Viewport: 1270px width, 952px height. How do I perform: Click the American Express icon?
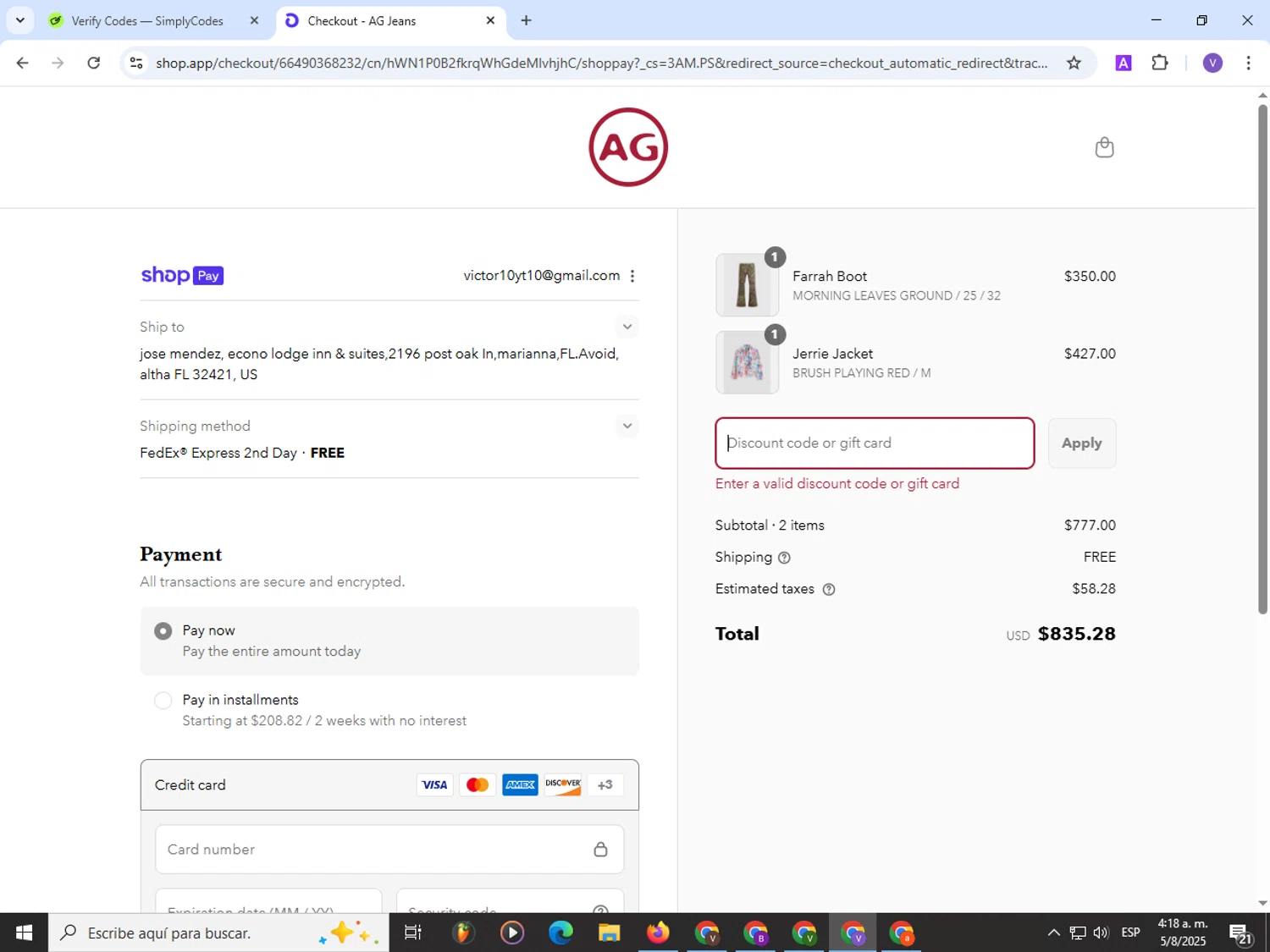point(520,784)
